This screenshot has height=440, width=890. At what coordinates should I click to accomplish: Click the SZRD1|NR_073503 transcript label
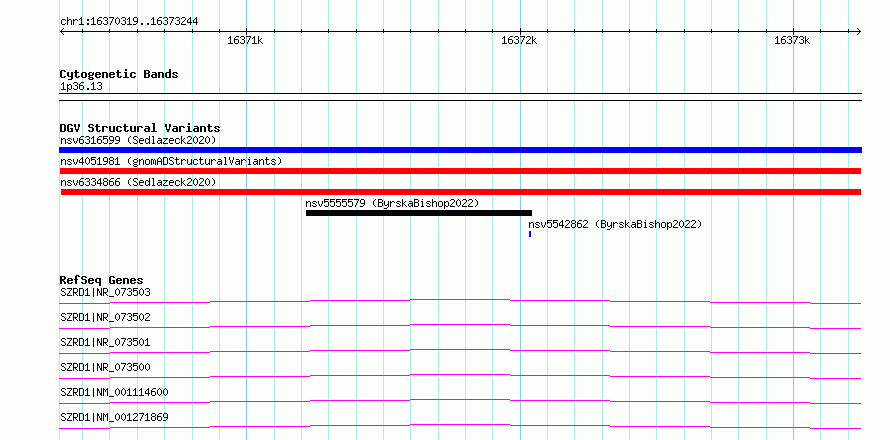pos(105,292)
